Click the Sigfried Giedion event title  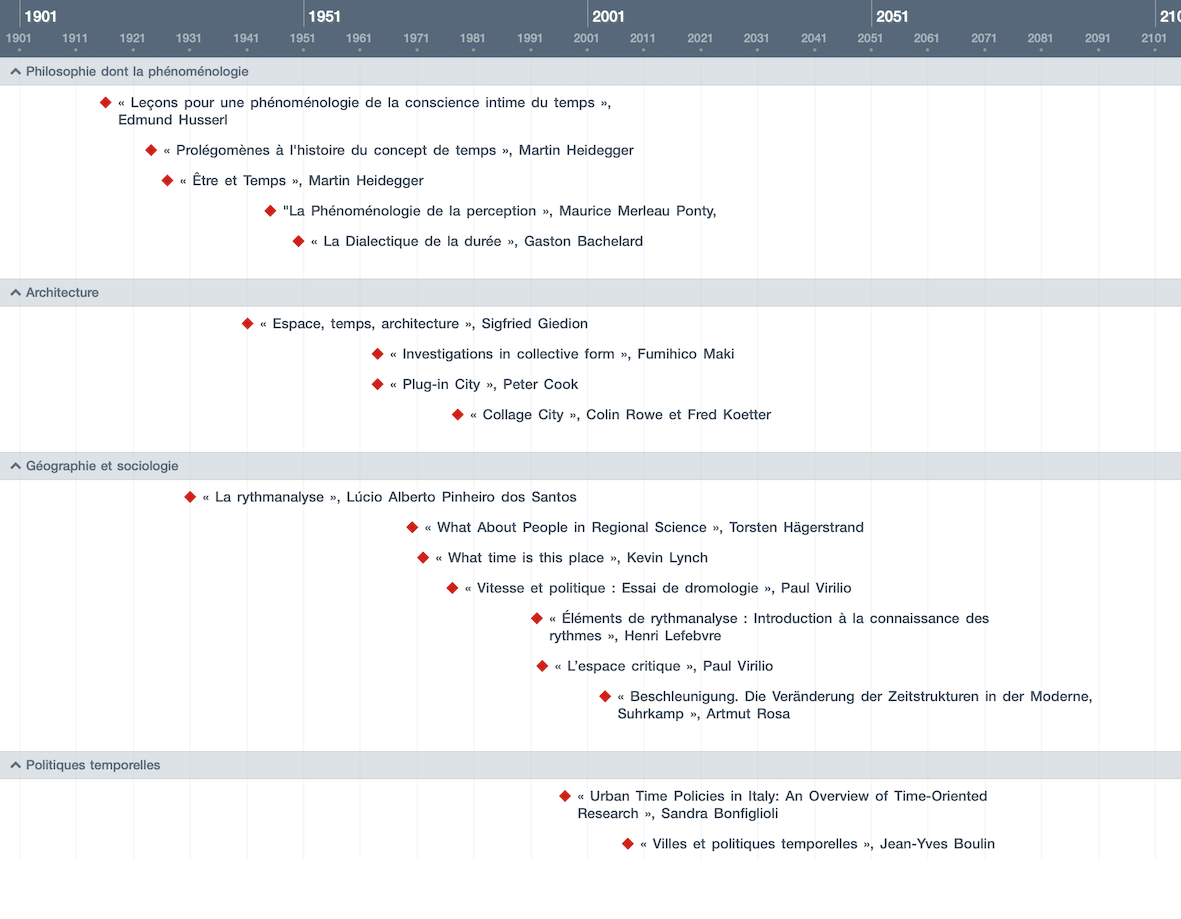click(423, 323)
